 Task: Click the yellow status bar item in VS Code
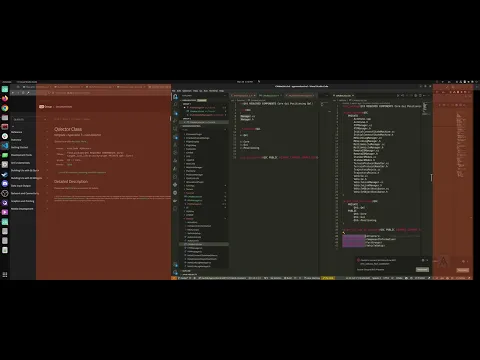click(x=328, y=278)
